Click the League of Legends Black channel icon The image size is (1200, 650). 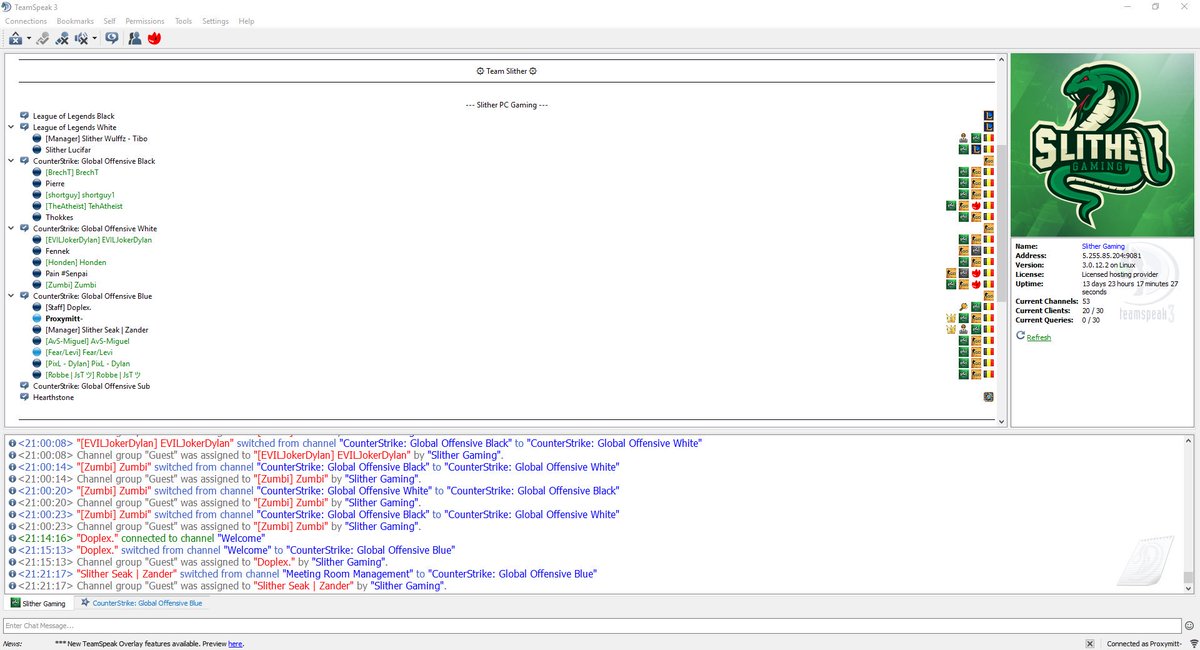25,116
